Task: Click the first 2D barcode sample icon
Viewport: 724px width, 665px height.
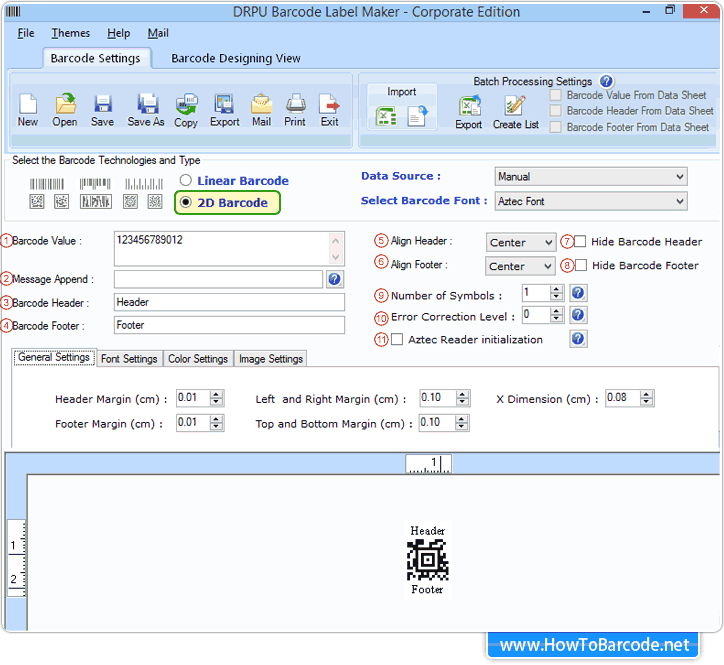Action: pos(37,201)
